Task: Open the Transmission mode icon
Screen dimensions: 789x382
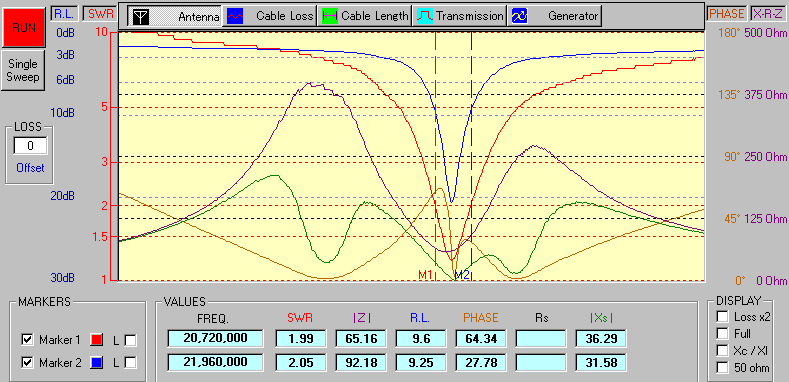Action: [x=424, y=16]
